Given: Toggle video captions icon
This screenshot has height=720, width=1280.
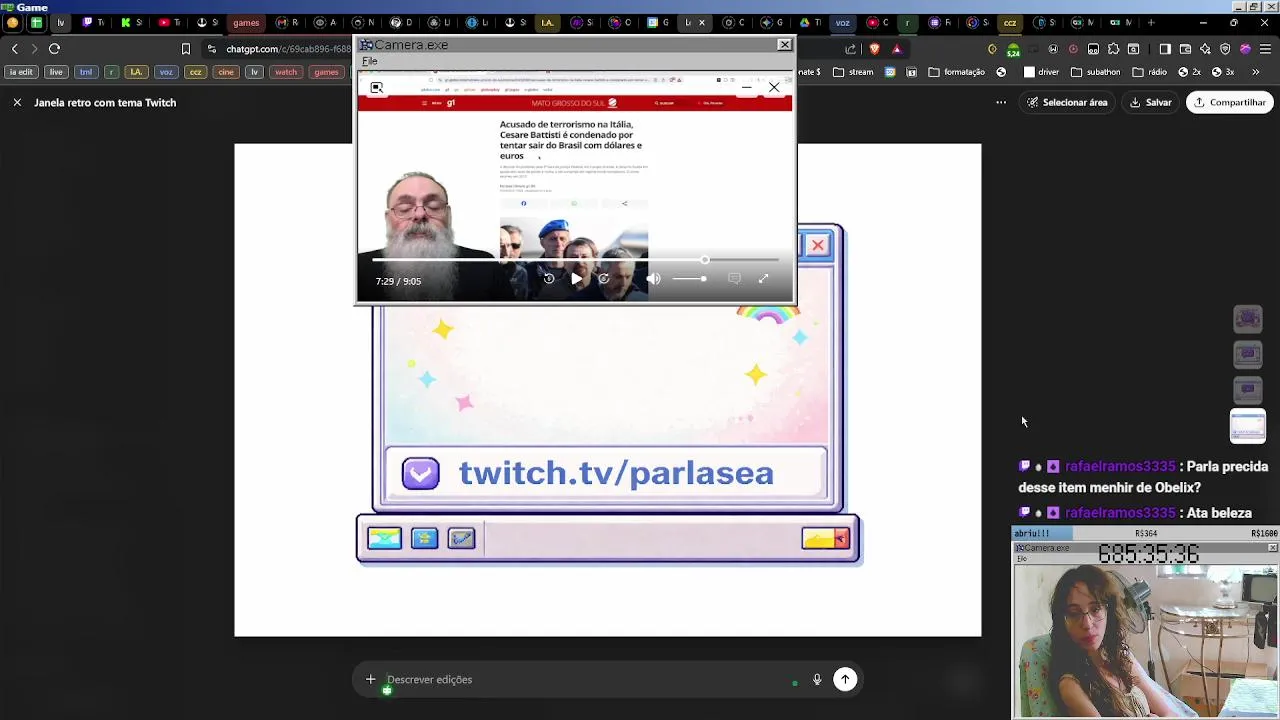Looking at the screenshot, I should pos(734,279).
